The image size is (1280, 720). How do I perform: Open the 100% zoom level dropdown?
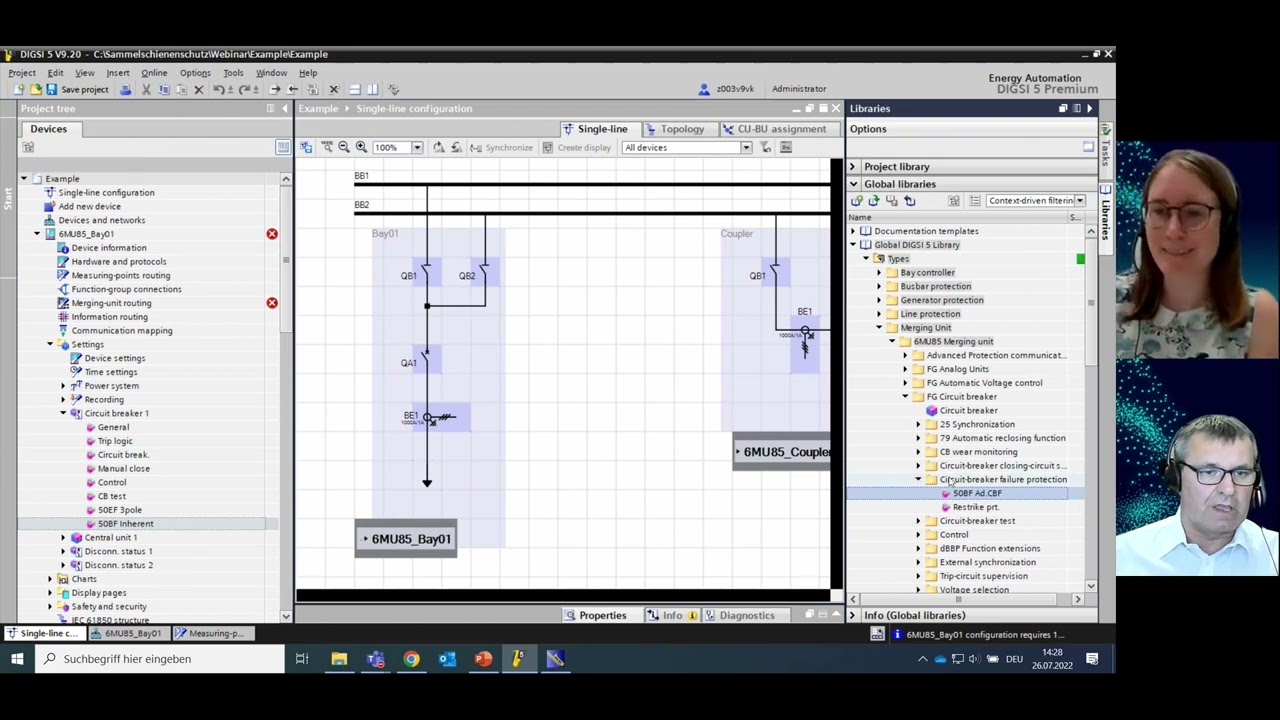tap(417, 148)
